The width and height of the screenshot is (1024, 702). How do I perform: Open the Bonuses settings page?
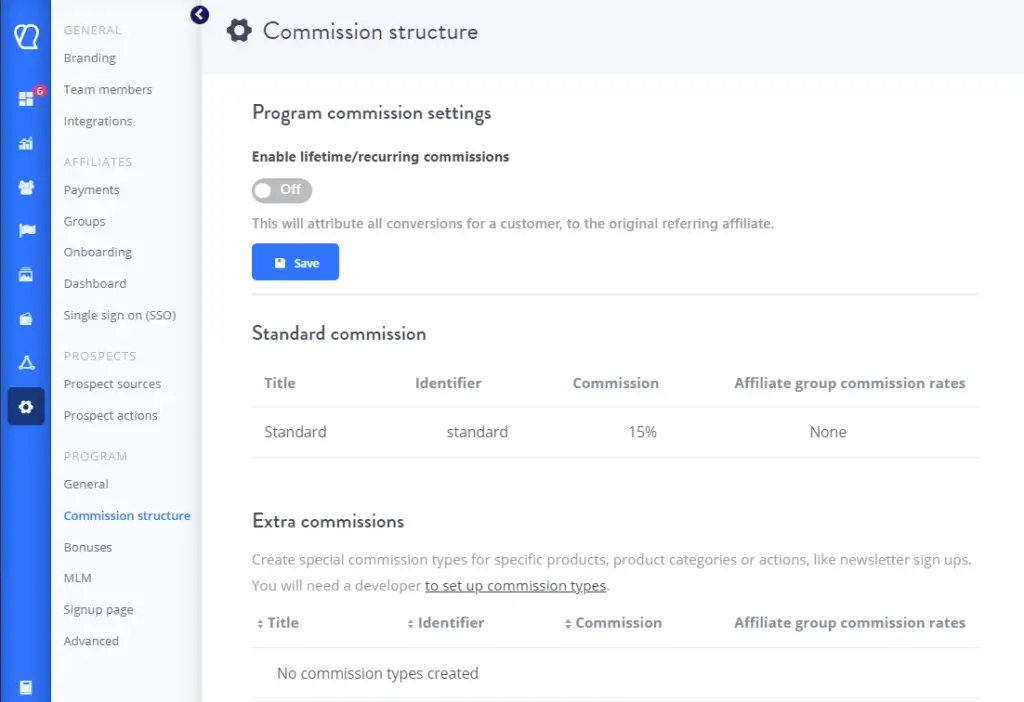[x=87, y=547]
